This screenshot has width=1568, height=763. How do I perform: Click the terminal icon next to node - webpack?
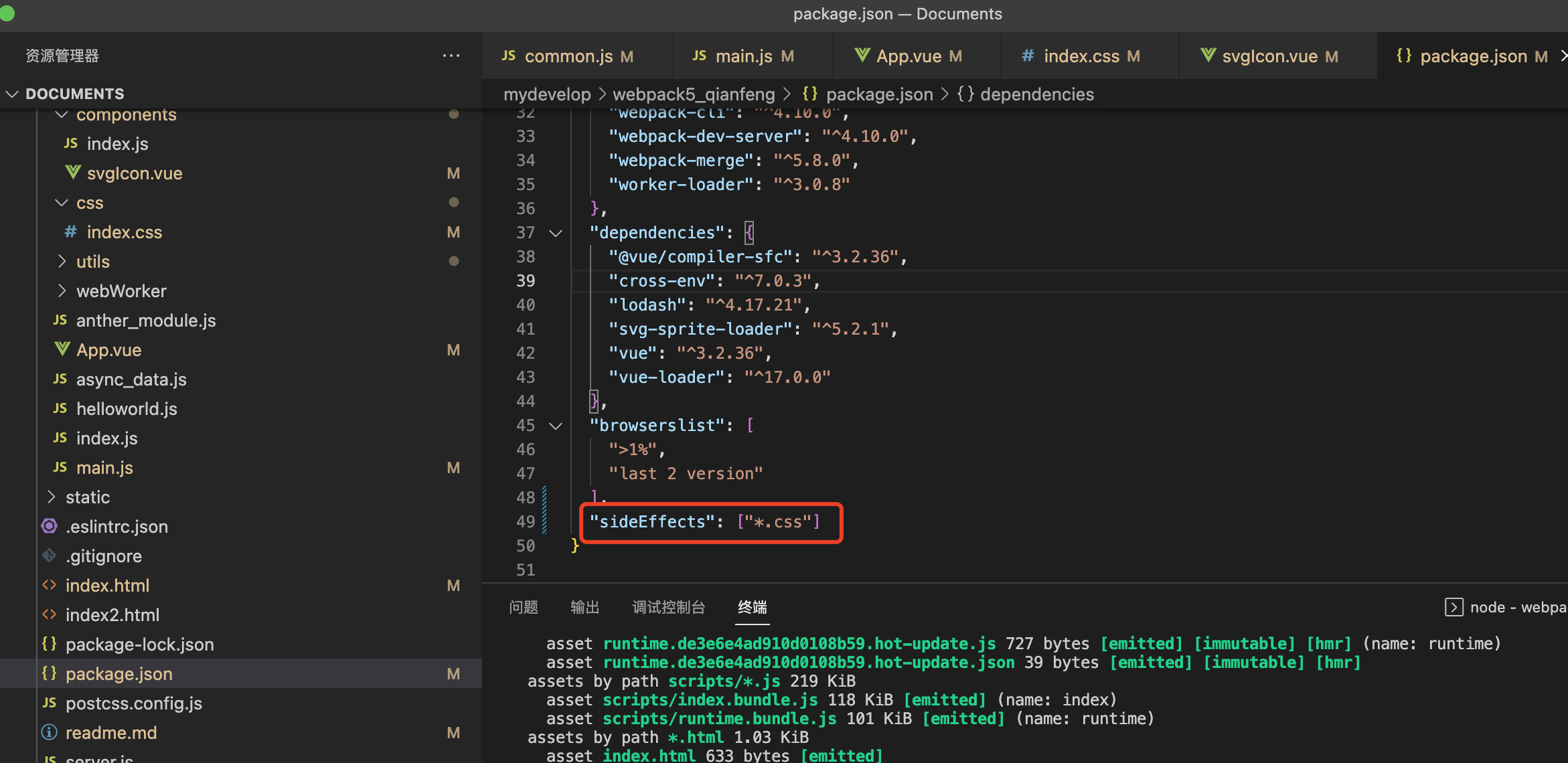[x=1454, y=607]
